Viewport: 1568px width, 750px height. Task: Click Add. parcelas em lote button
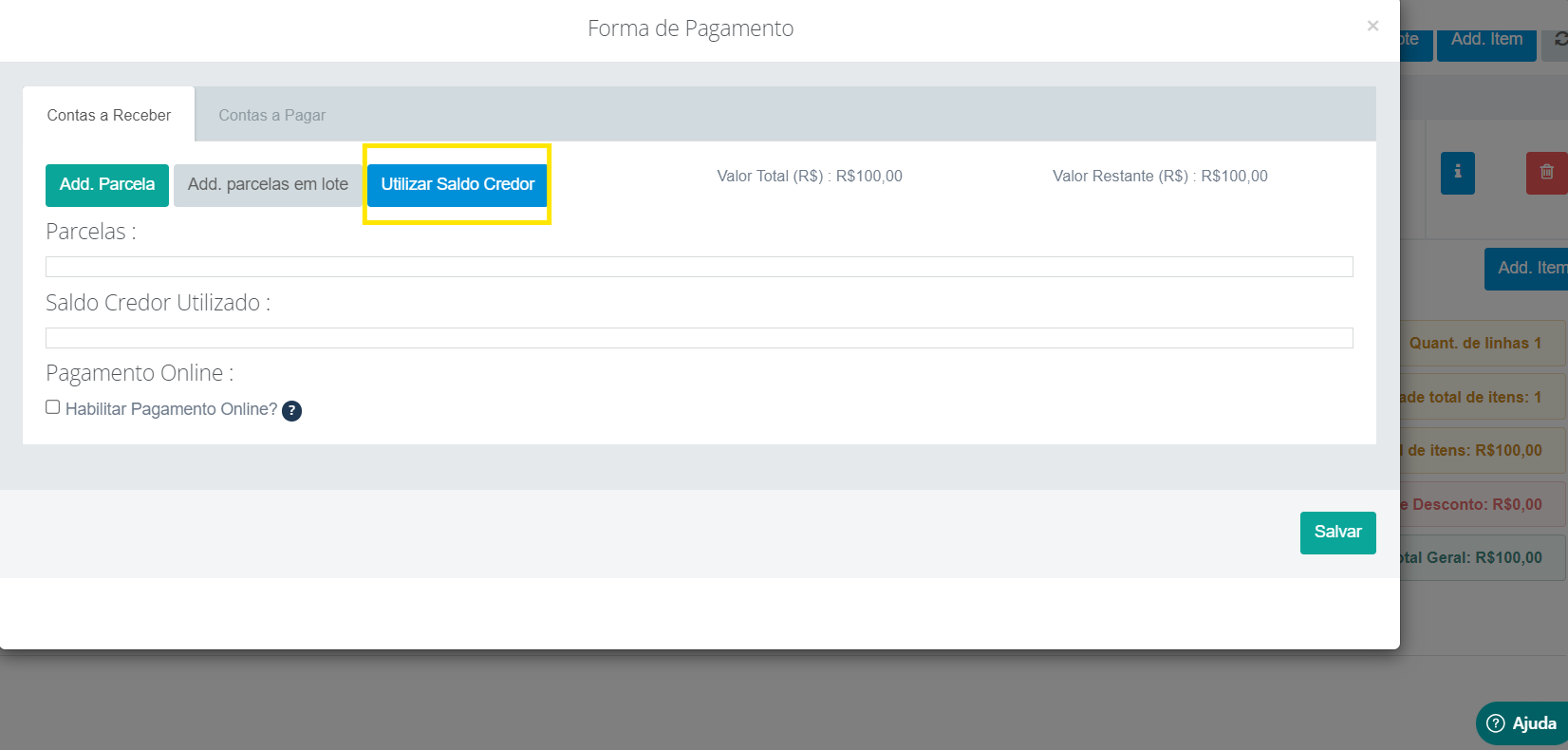[268, 185]
